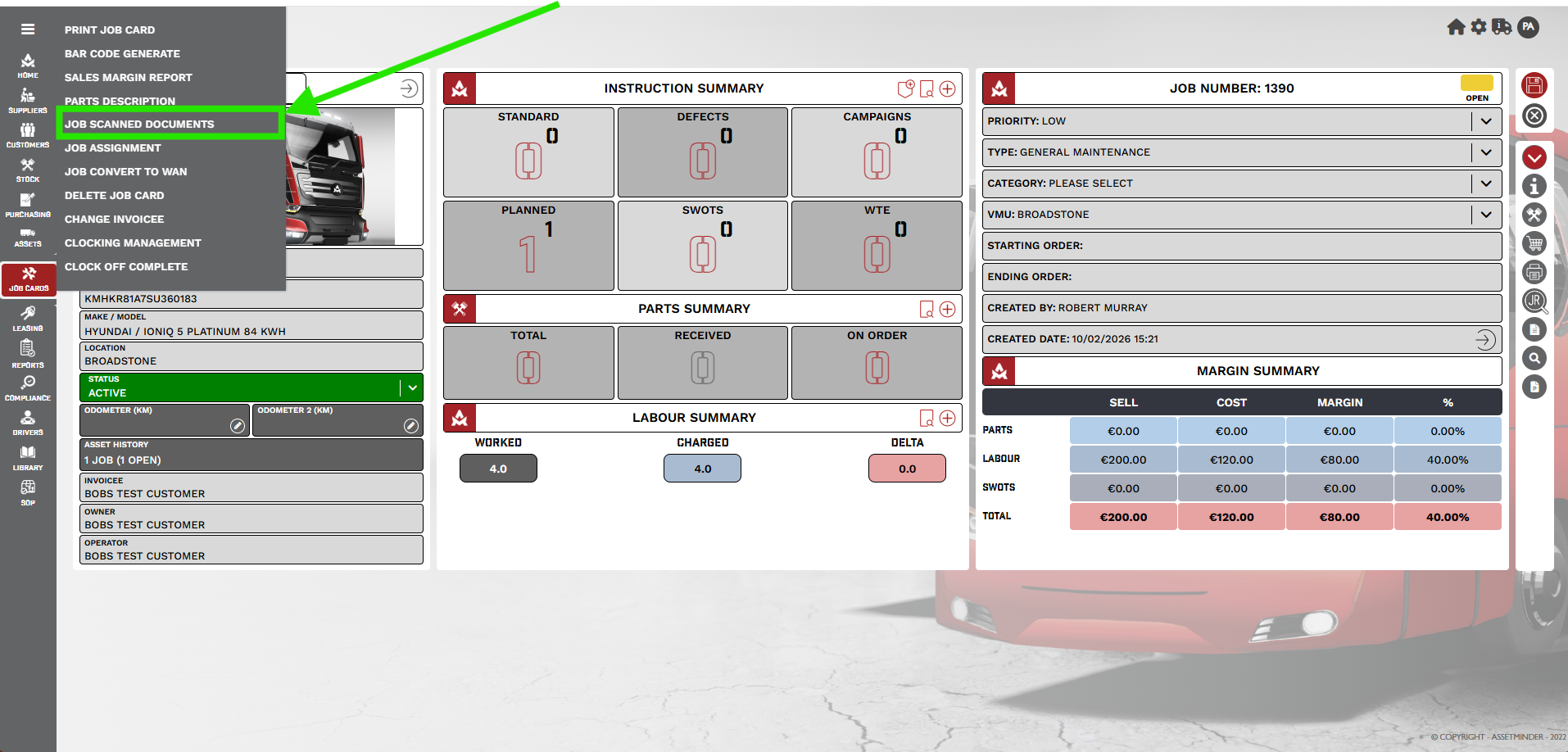Viewport: 1568px width, 752px height.
Task: Click the Starting Order field
Action: pyautogui.click(x=1241, y=246)
